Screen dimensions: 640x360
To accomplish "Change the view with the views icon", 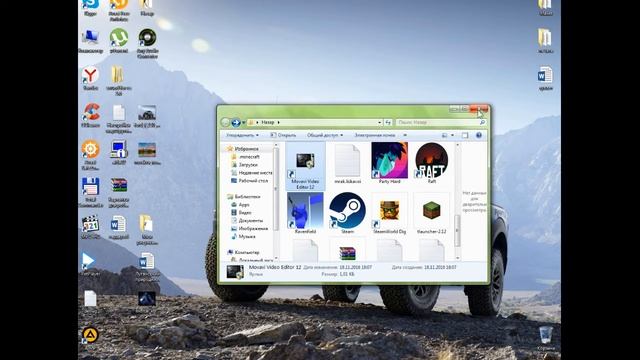I will pos(444,135).
